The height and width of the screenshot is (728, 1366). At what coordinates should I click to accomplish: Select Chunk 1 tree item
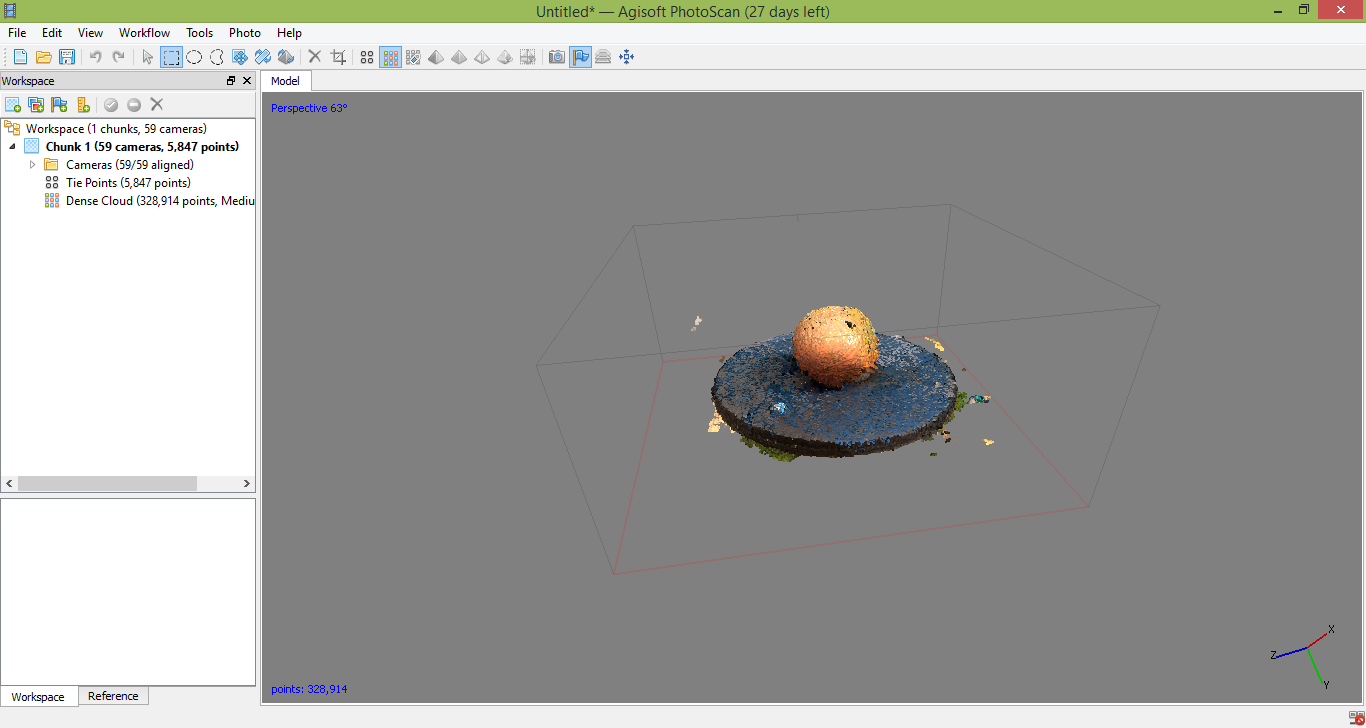(x=142, y=146)
